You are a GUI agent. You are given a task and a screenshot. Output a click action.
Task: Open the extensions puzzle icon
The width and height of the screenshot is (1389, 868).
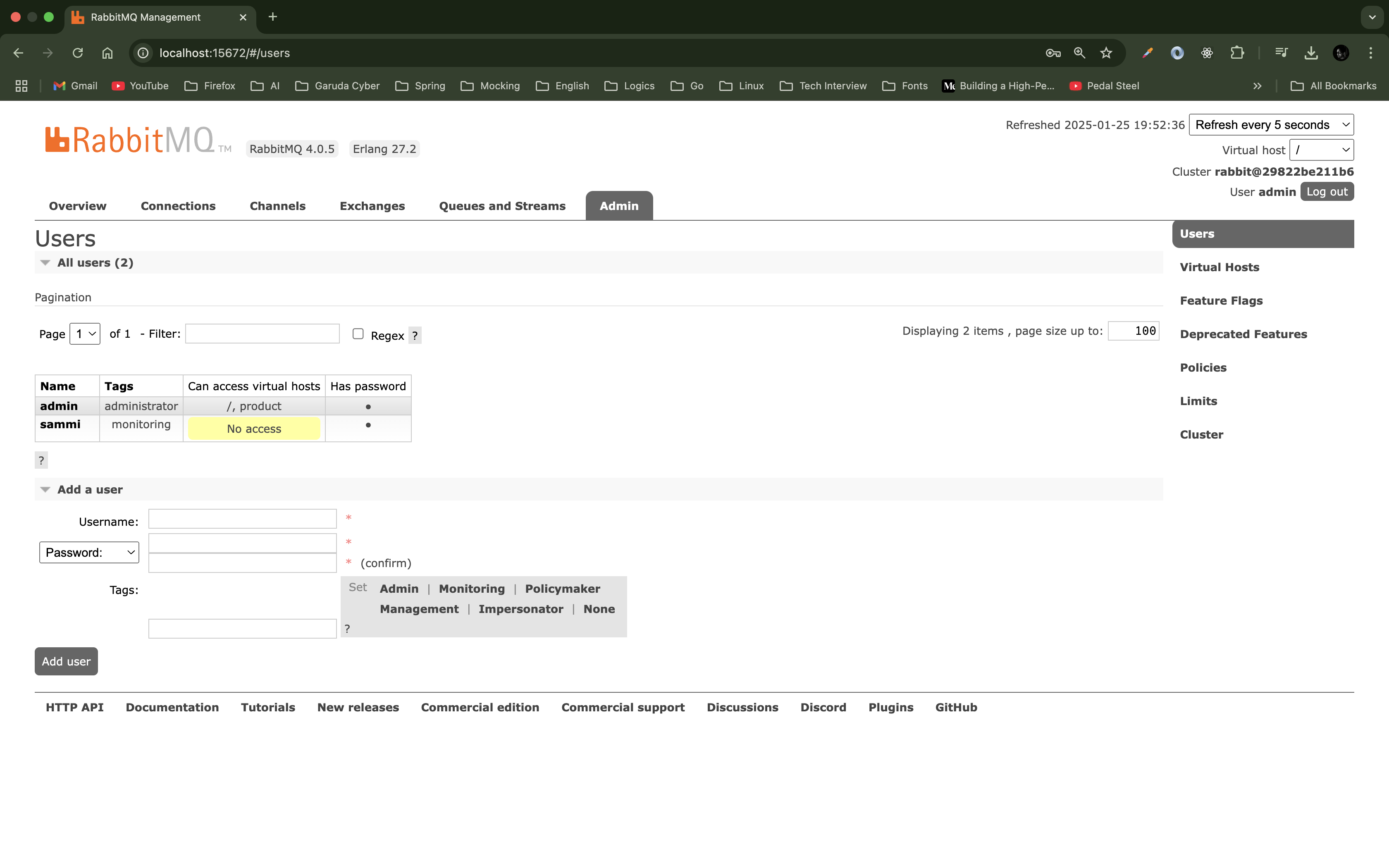(x=1237, y=53)
